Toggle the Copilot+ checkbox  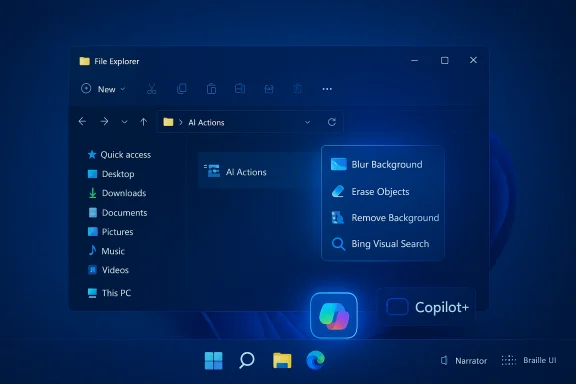(397, 307)
